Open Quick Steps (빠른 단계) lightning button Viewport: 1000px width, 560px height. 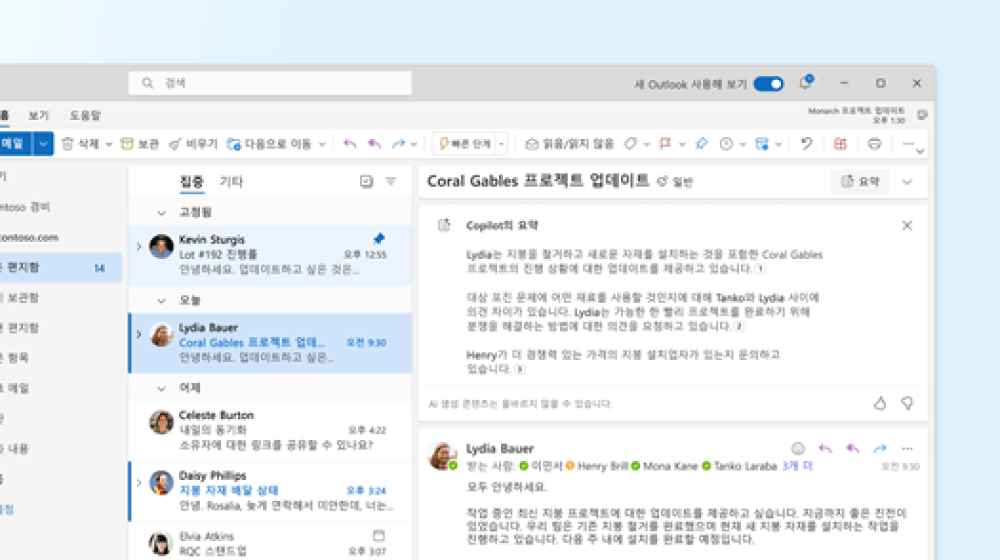[466, 144]
